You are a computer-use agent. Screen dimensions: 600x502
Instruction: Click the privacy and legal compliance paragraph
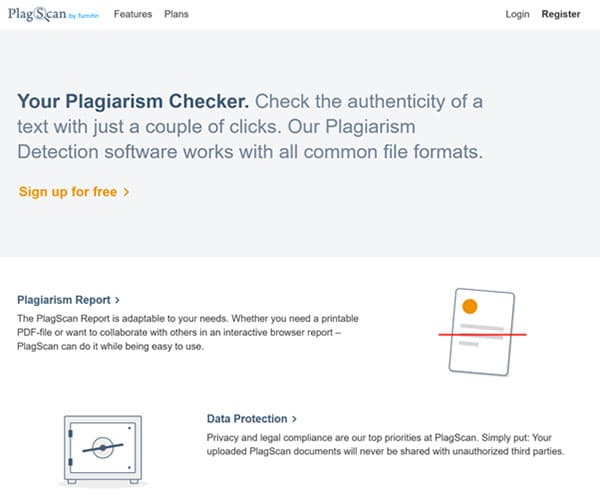(x=386, y=445)
